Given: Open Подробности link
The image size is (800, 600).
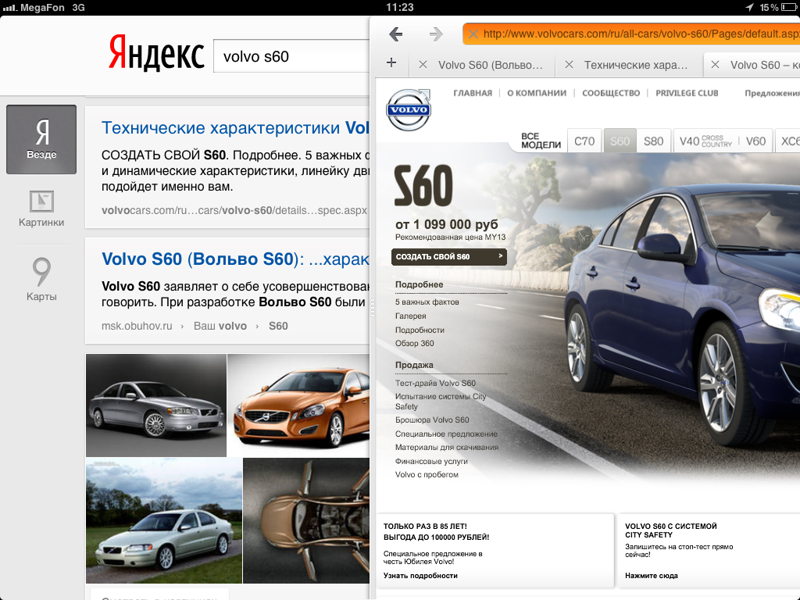Looking at the screenshot, I should click(x=419, y=330).
